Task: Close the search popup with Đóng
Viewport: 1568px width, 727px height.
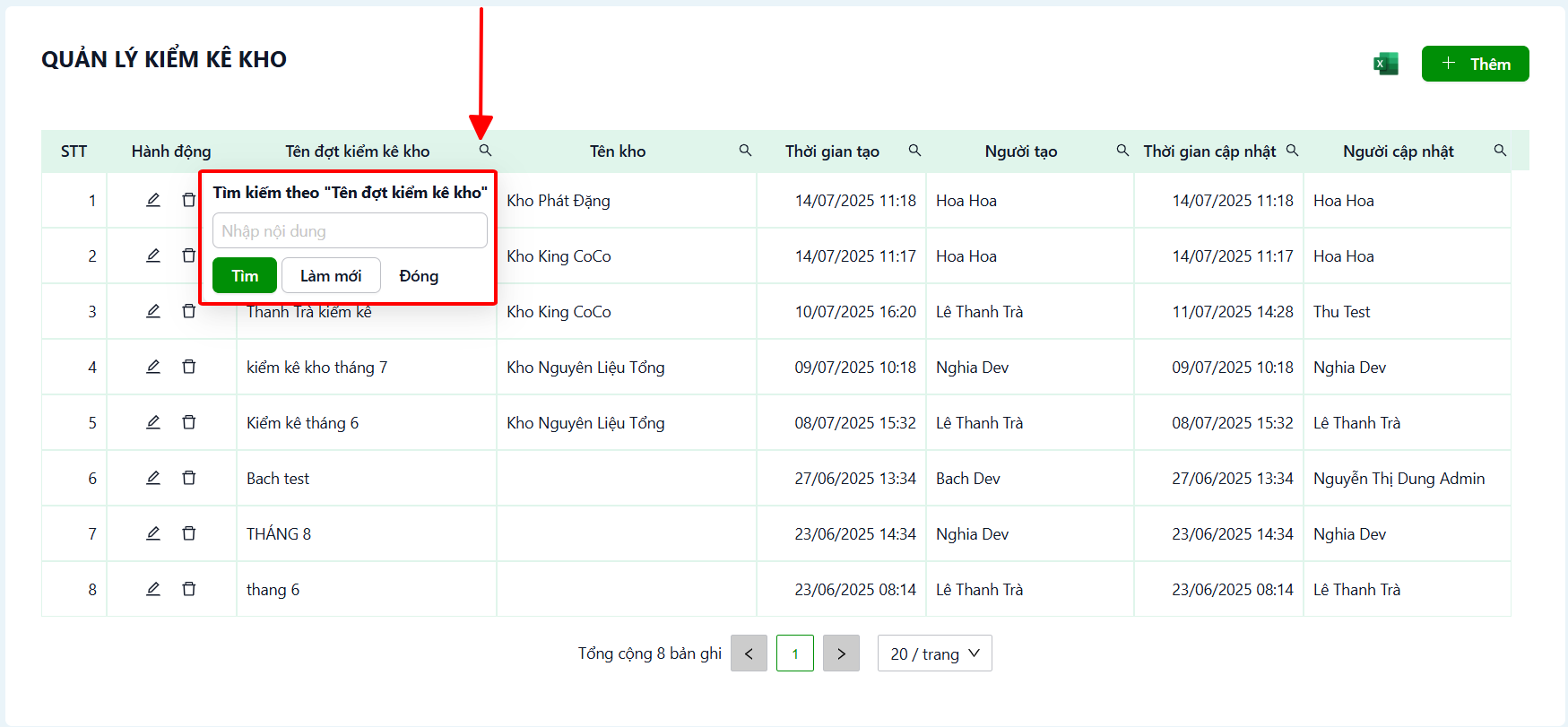Action: [419, 275]
